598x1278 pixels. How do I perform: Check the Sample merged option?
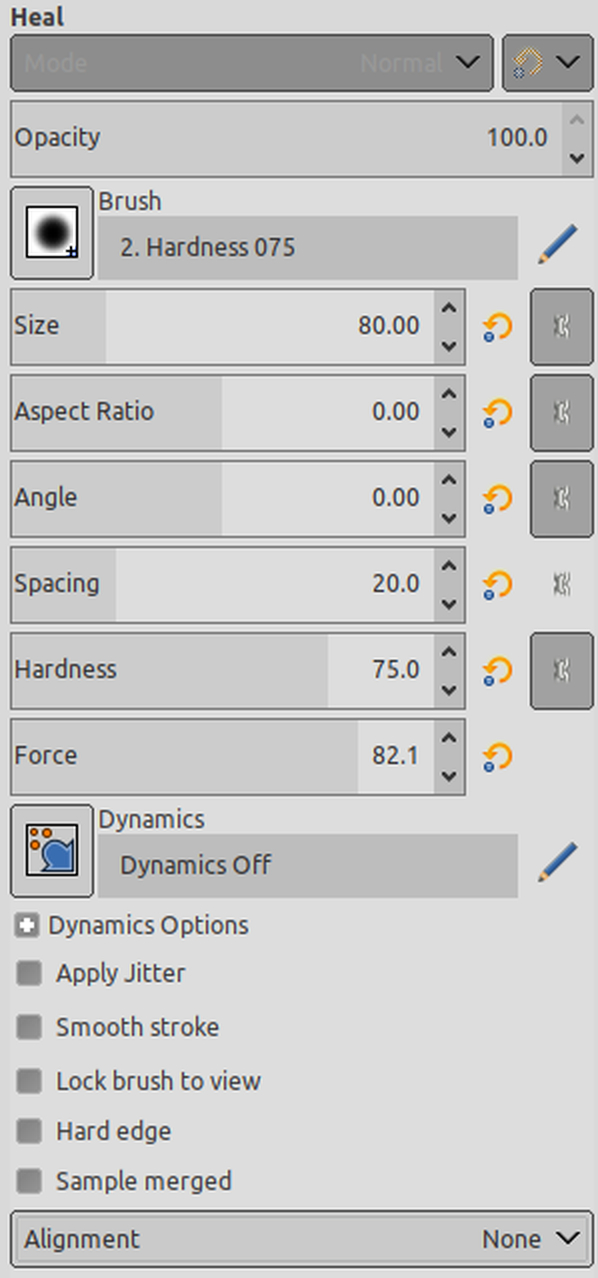click(x=30, y=1181)
